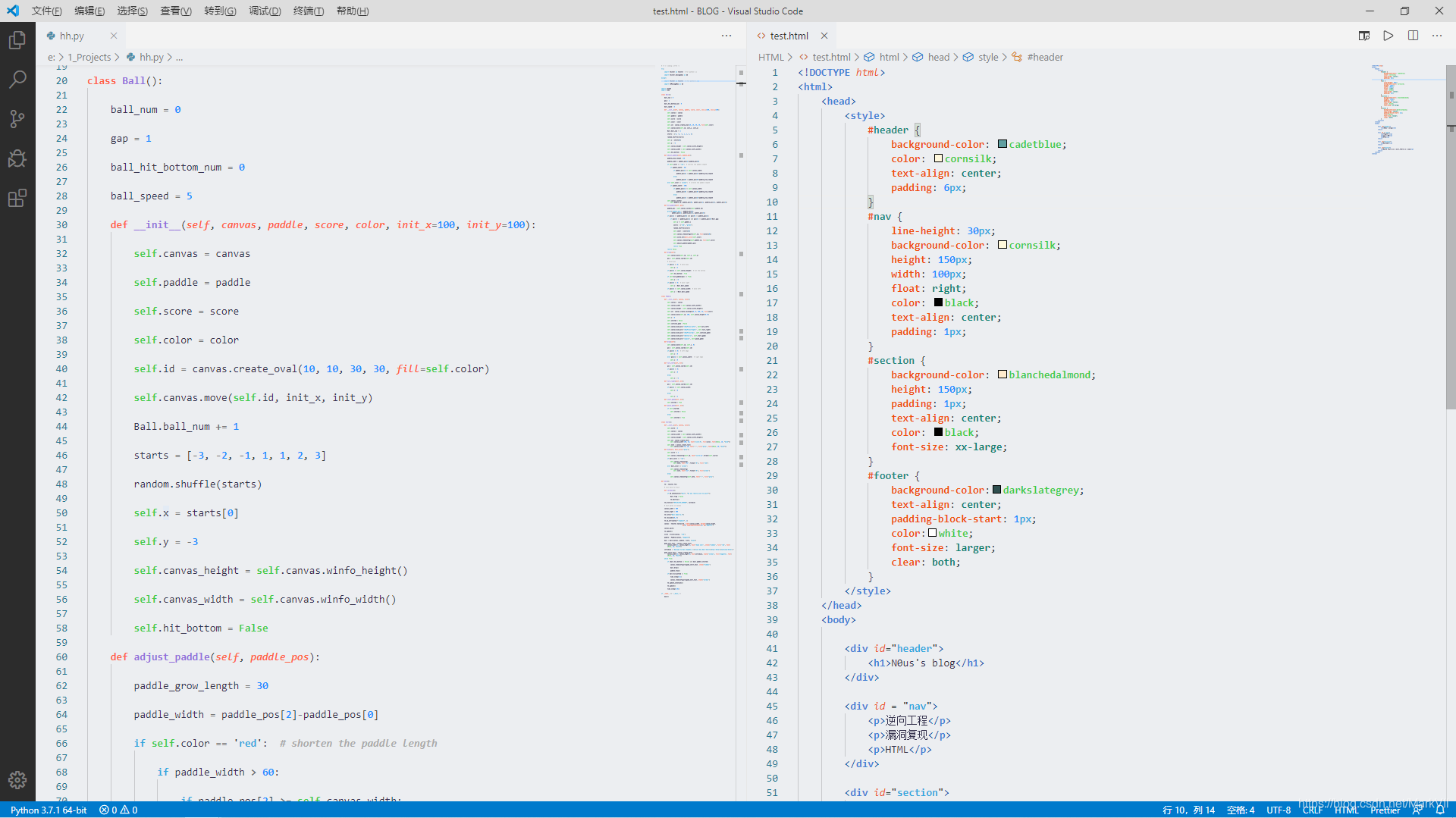
Task: Show errors and warnings count in status bar
Action: click(x=118, y=810)
